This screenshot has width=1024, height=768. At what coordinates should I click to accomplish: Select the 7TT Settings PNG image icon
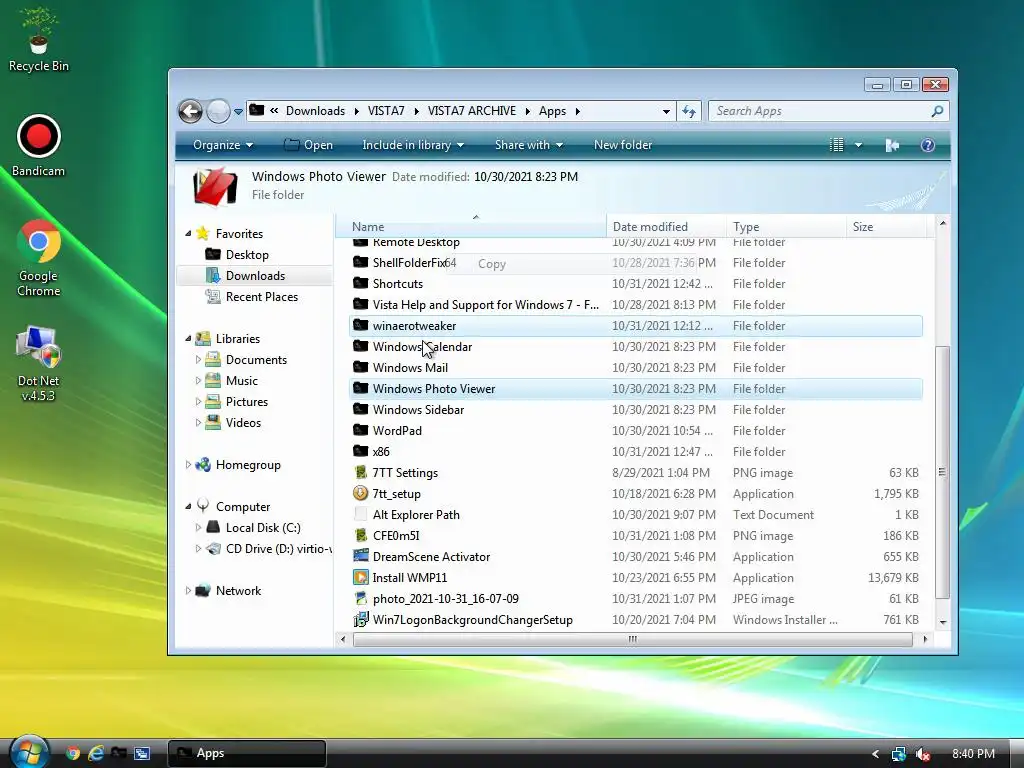pyautogui.click(x=360, y=472)
